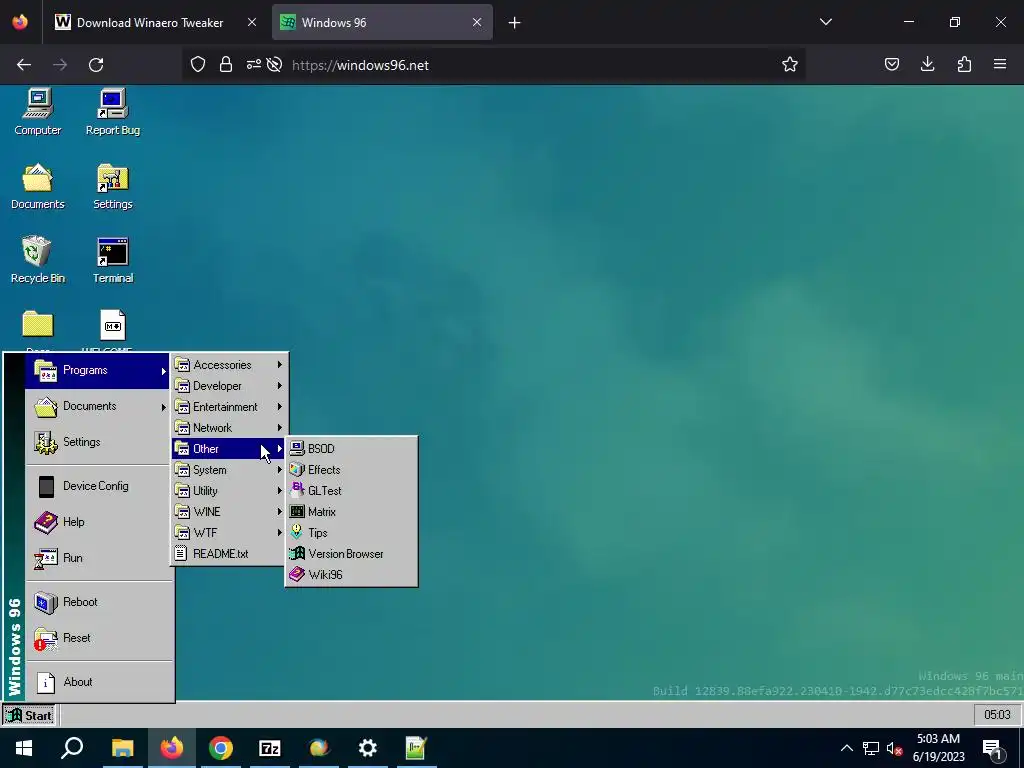Select the highlighted Other menu item
This screenshot has width=1024, height=768.
pos(229,449)
